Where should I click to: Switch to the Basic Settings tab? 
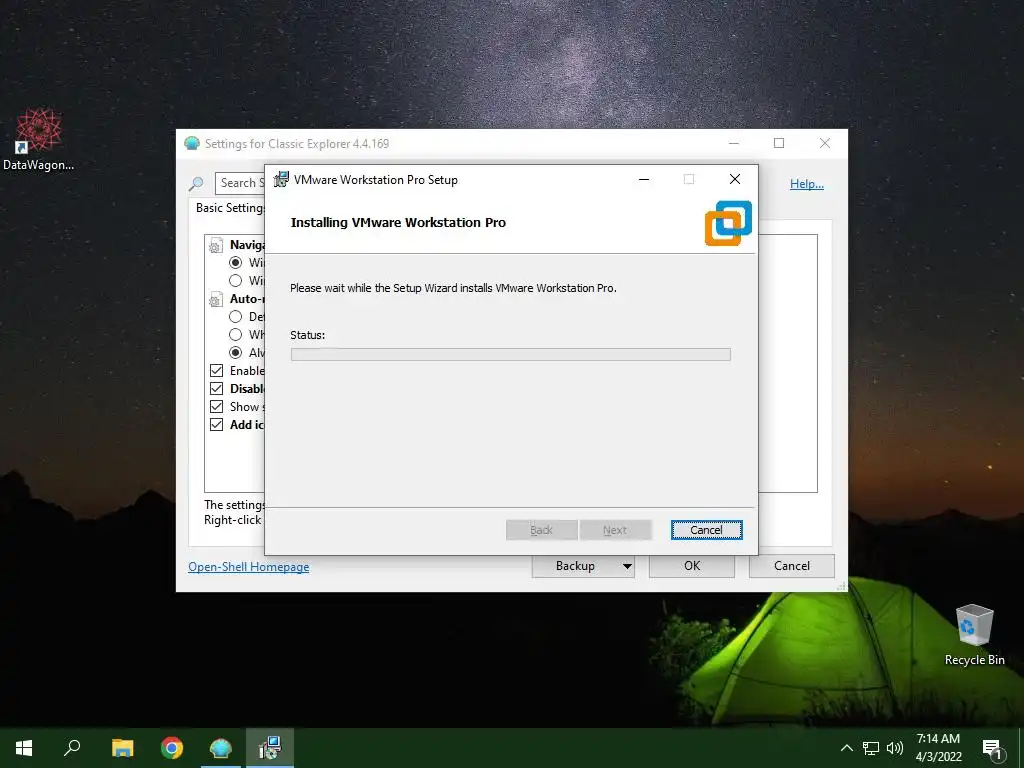pyautogui.click(x=230, y=208)
